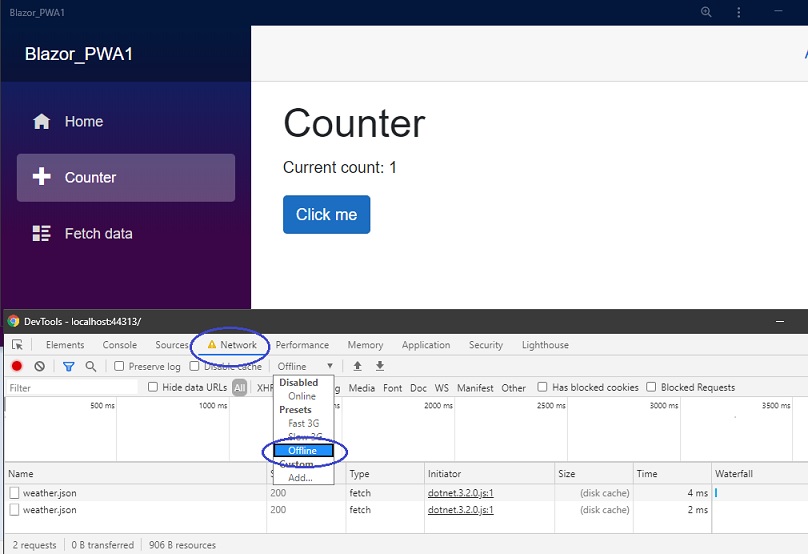
Task: Go to Memory tab
Action: (x=365, y=345)
